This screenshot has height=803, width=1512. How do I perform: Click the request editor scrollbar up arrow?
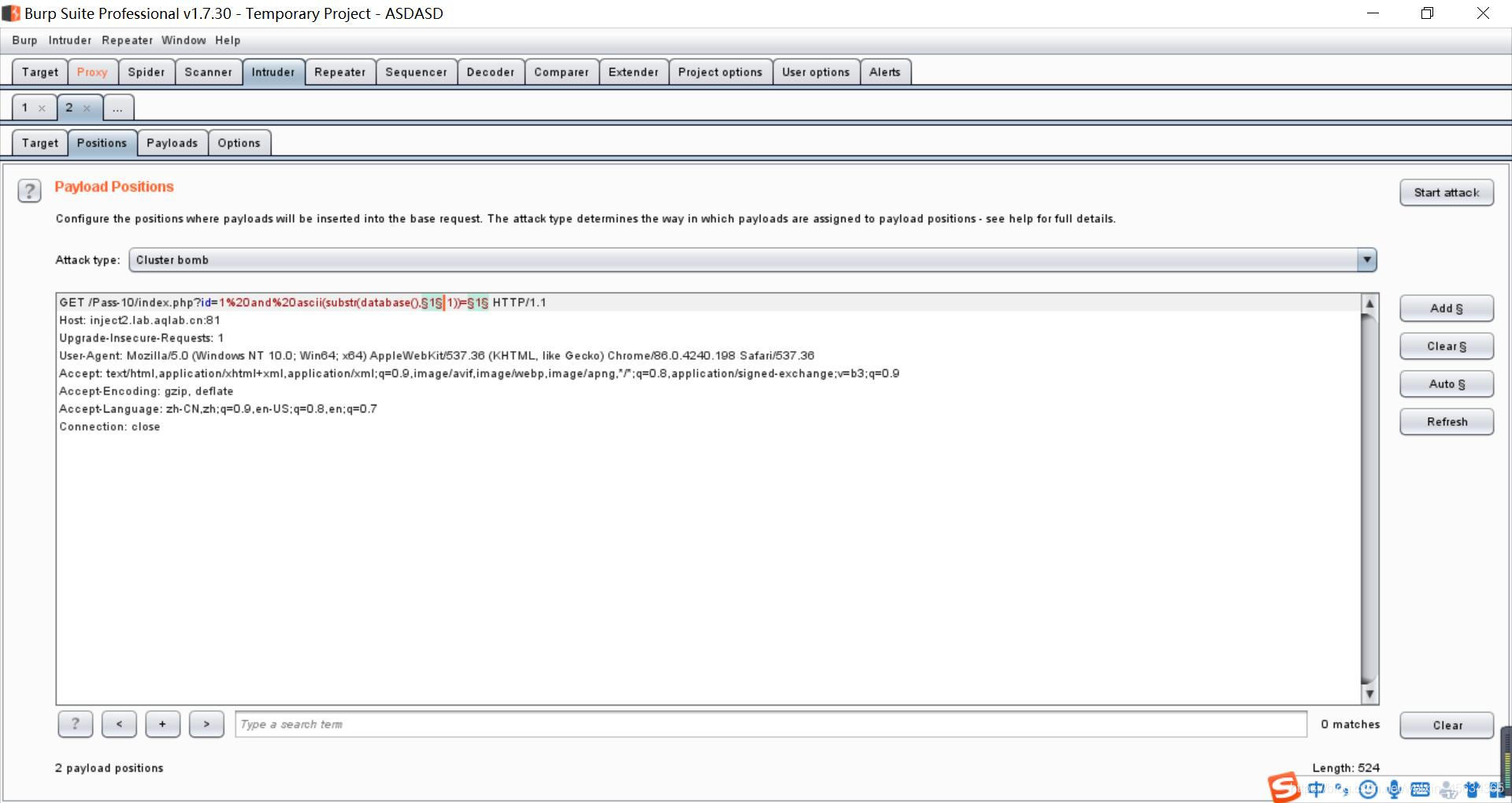coord(1369,304)
